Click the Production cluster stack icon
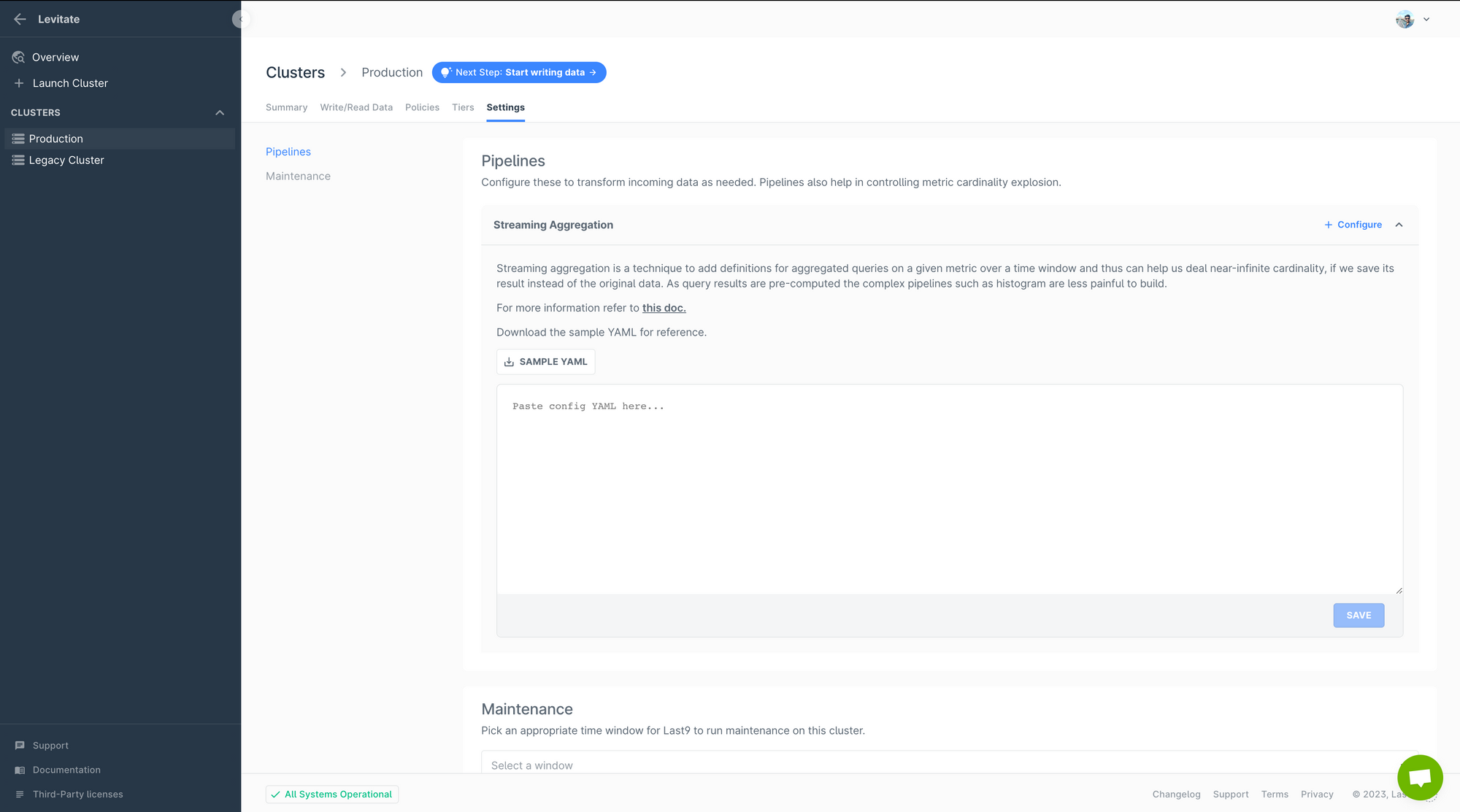The height and width of the screenshot is (812, 1460). click(18, 139)
